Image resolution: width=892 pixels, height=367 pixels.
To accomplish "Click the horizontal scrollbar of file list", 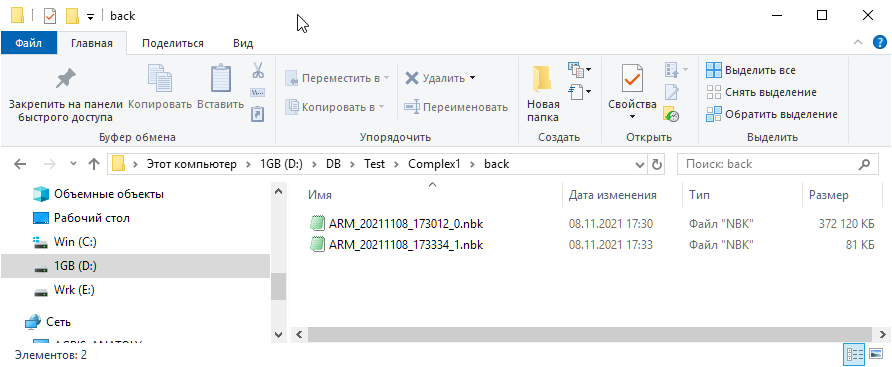I will (x=589, y=334).
